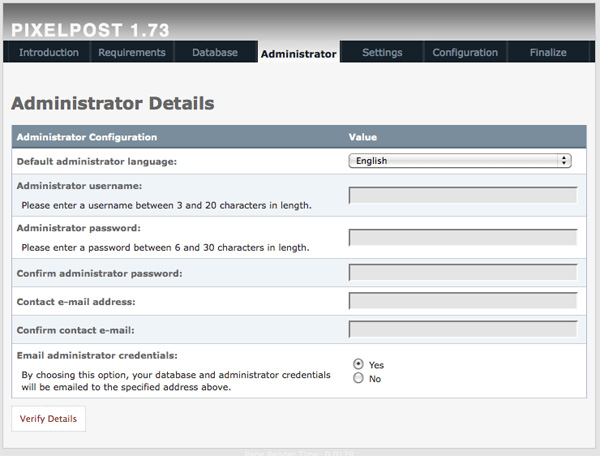Click the PIXELPOST 1.73 title

pos(90,30)
